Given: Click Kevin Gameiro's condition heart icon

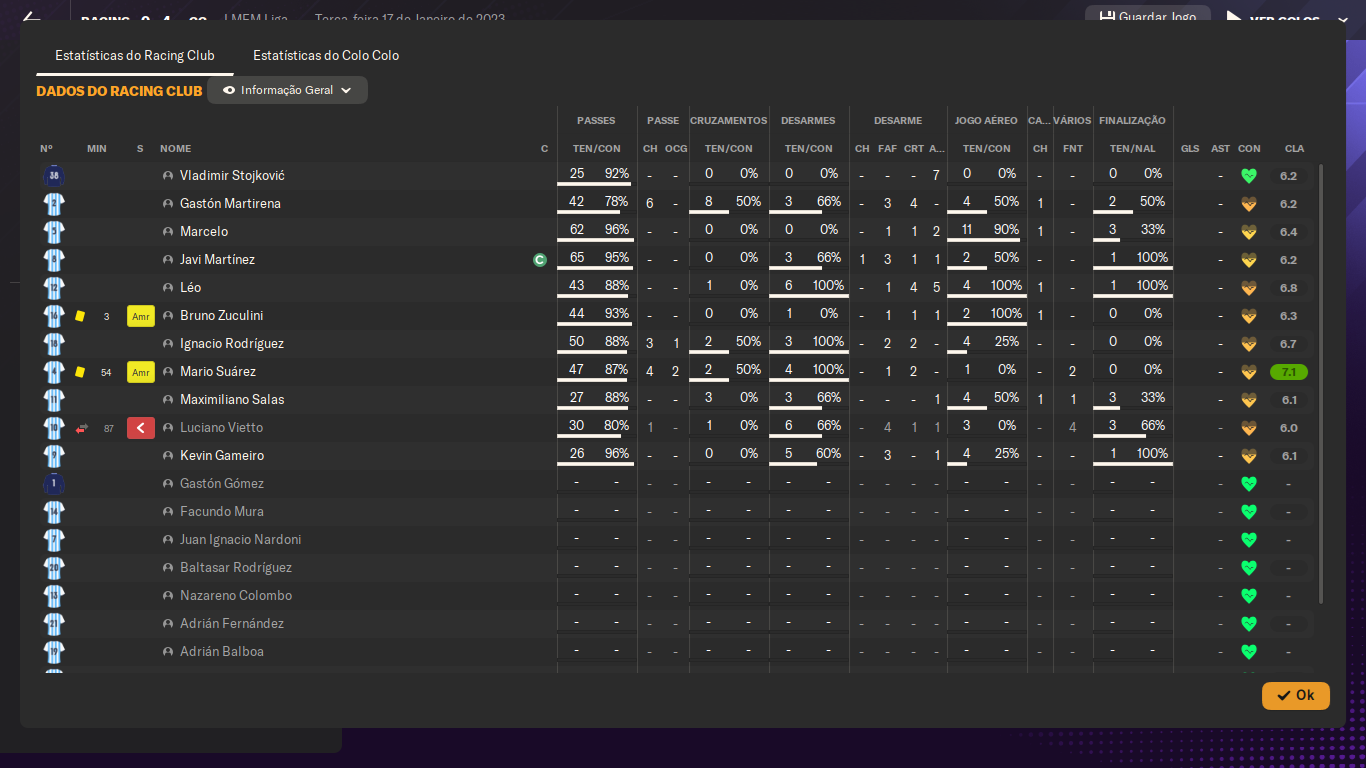Looking at the screenshot, I should coord(1248,456).
